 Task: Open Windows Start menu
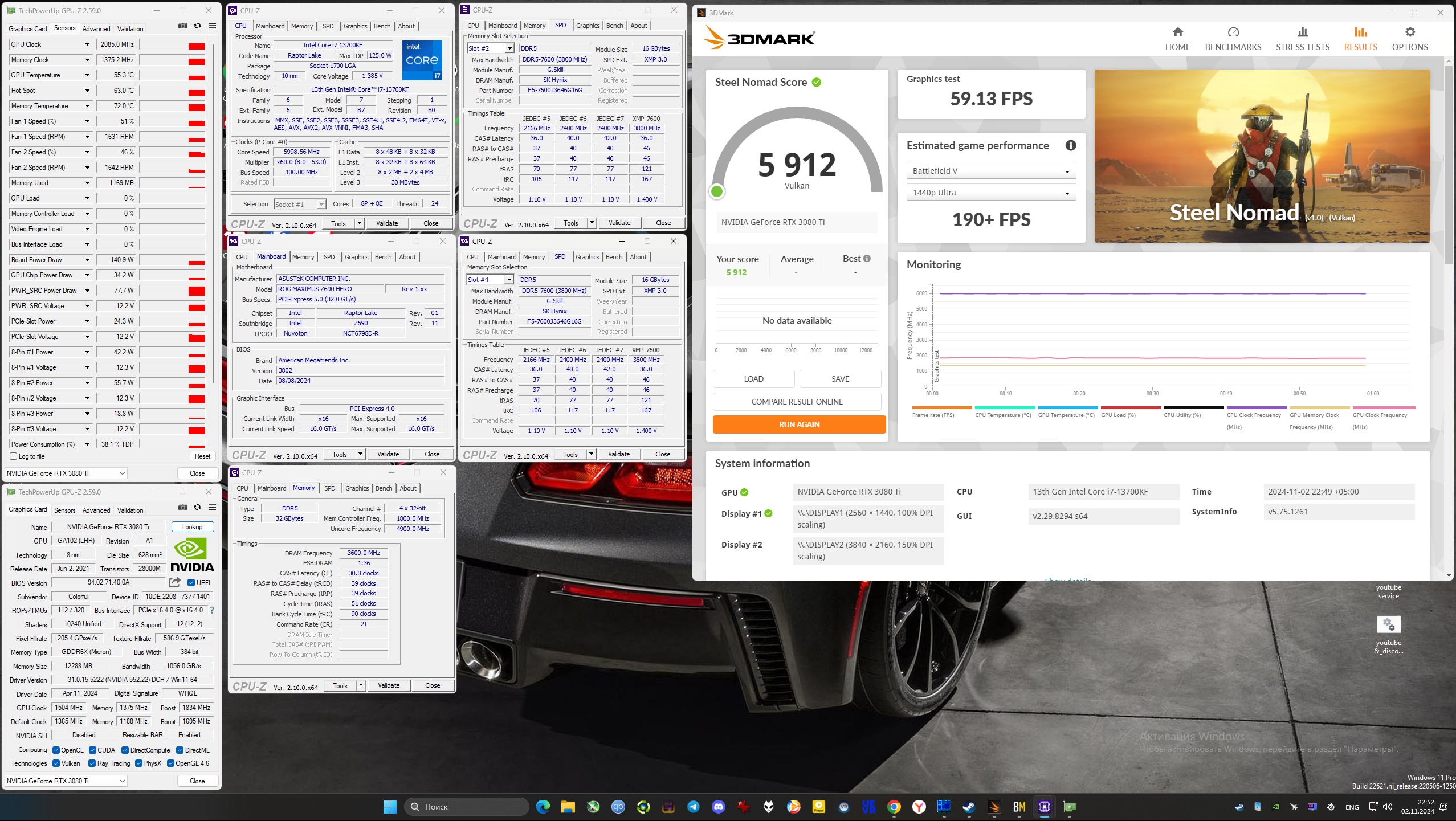point(390,807)
